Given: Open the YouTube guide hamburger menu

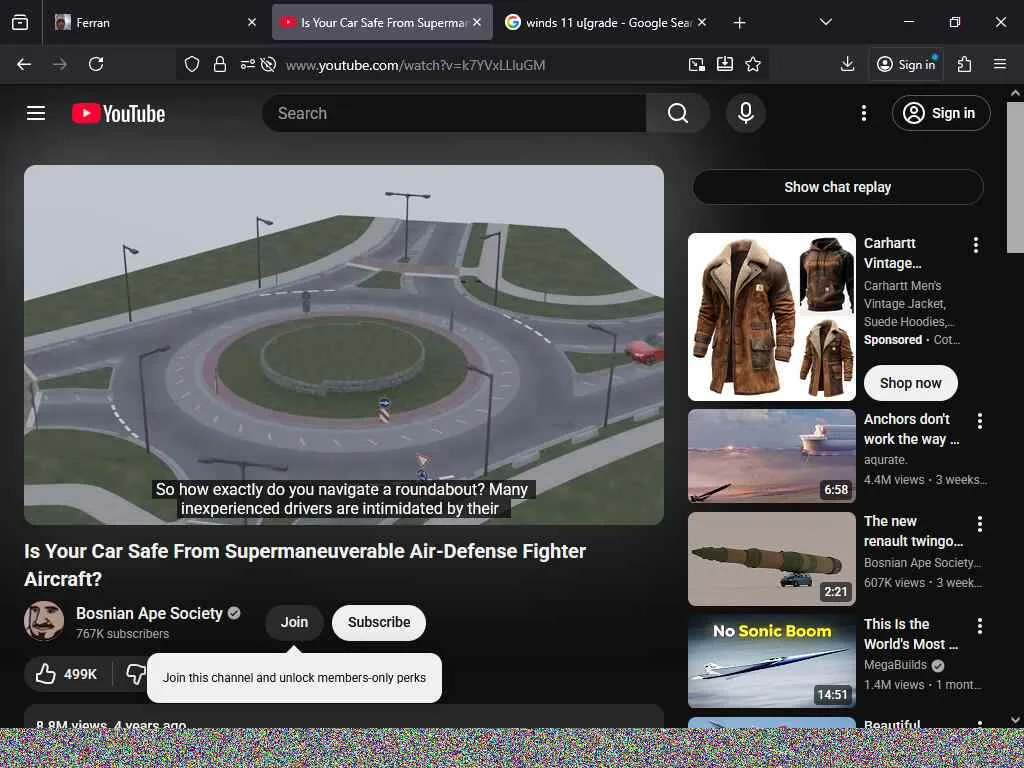Looking at the screenshot, I should click(x=36, y=113).
